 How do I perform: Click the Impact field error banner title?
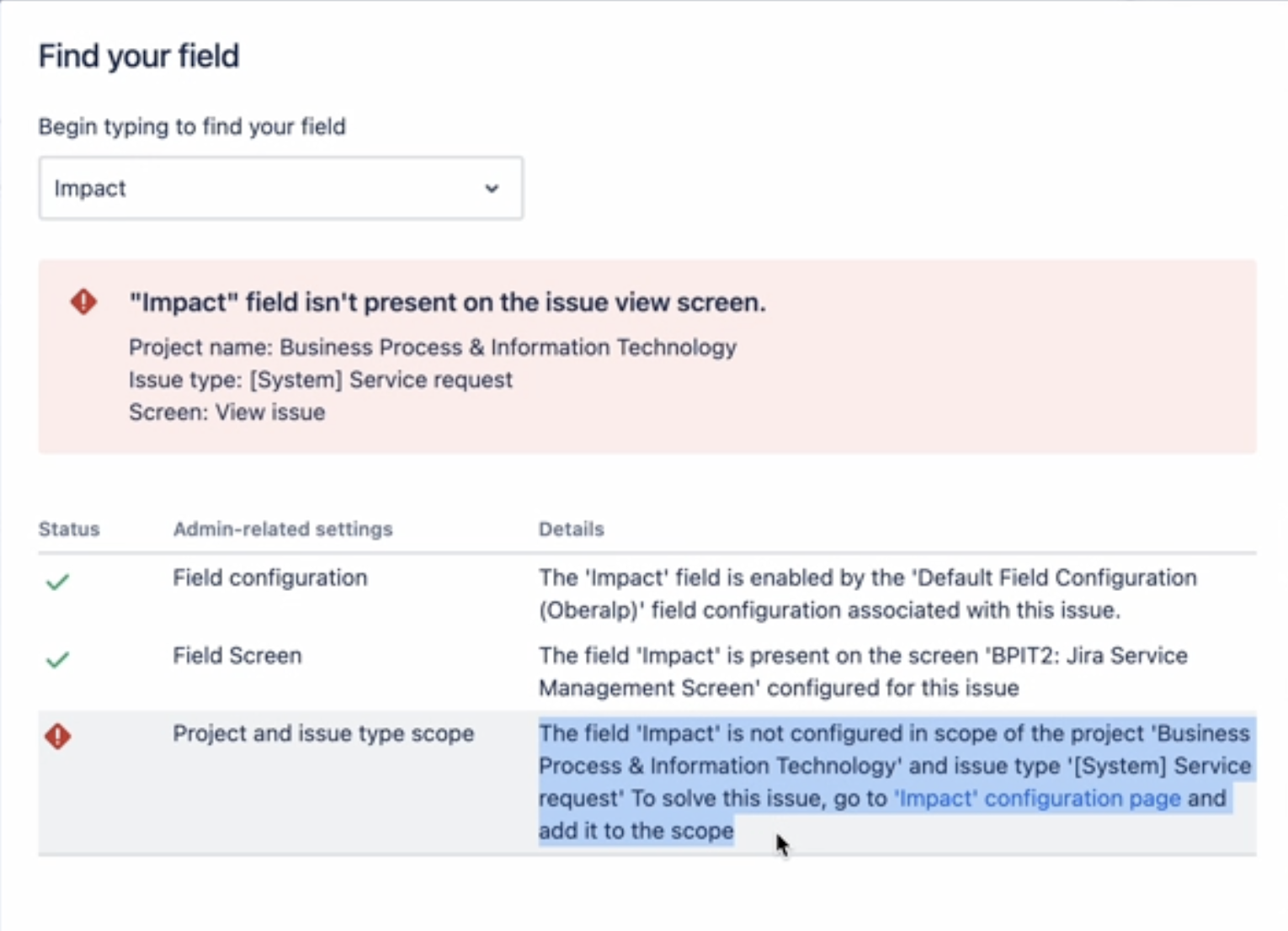447,302
